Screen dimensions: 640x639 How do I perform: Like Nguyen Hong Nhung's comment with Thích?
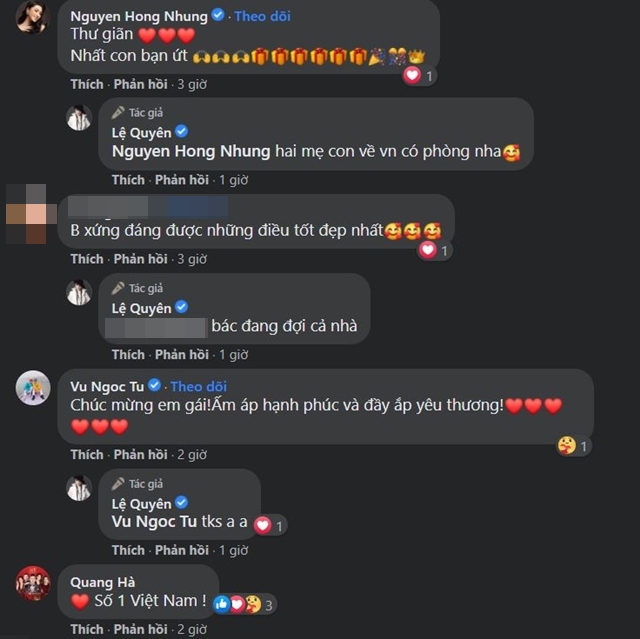point(87,84)
